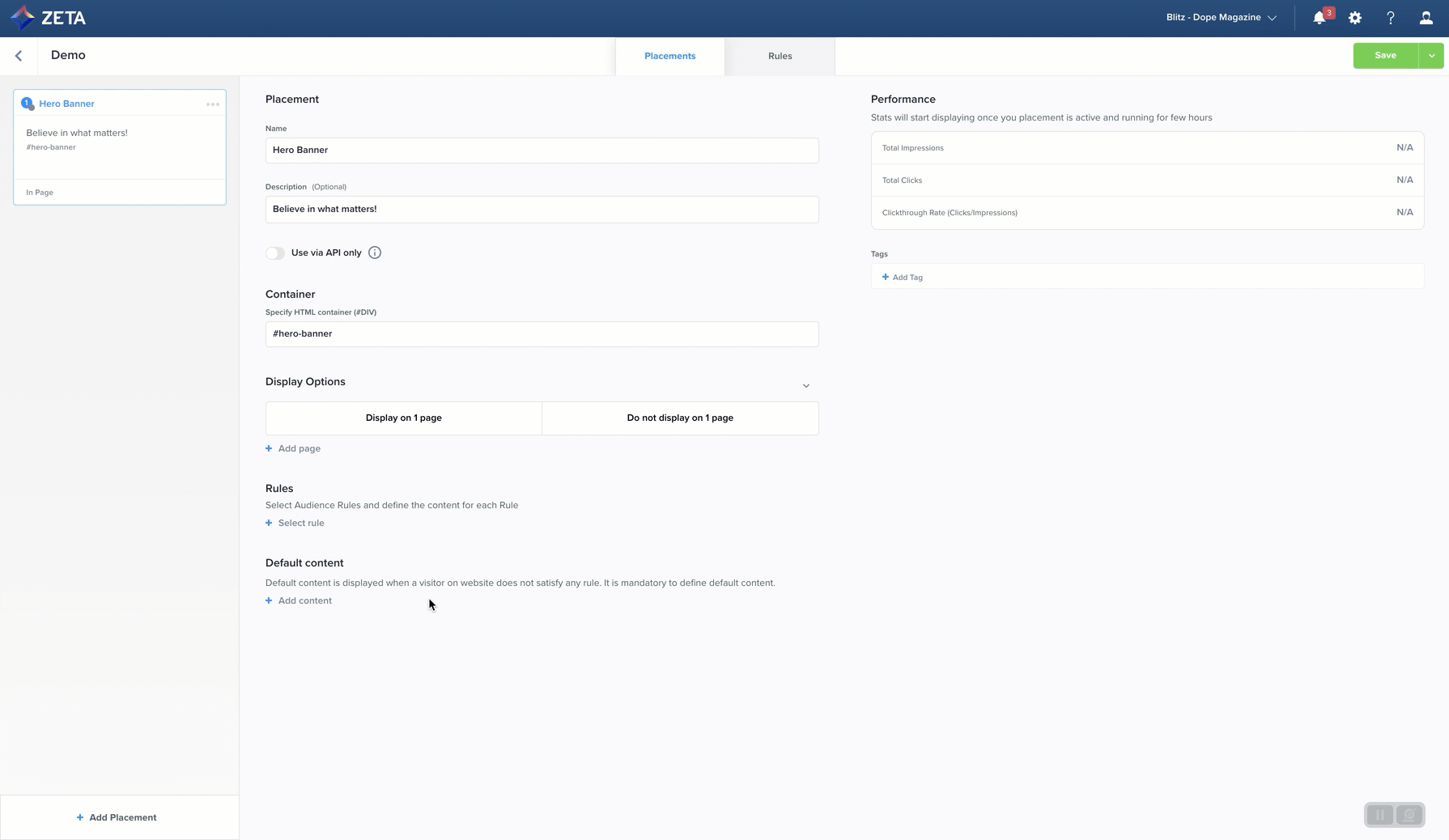
Task: Switch to the Rules tab
Action: (x=780, y=56)
